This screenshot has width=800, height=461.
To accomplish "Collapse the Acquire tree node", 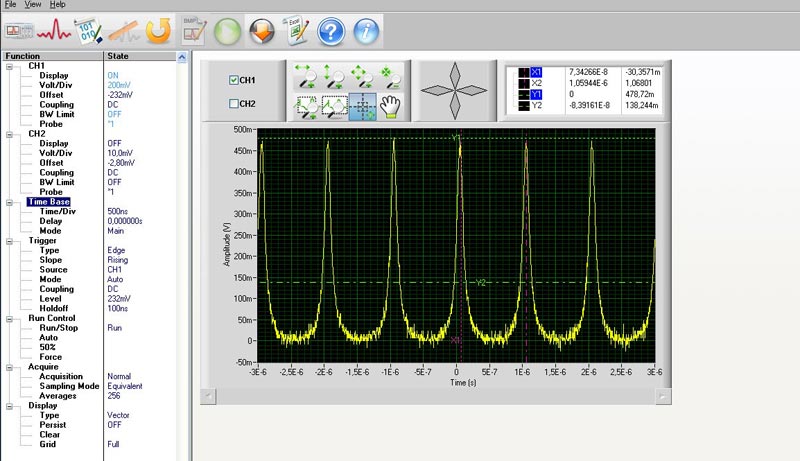I will (x=9, y=367).
